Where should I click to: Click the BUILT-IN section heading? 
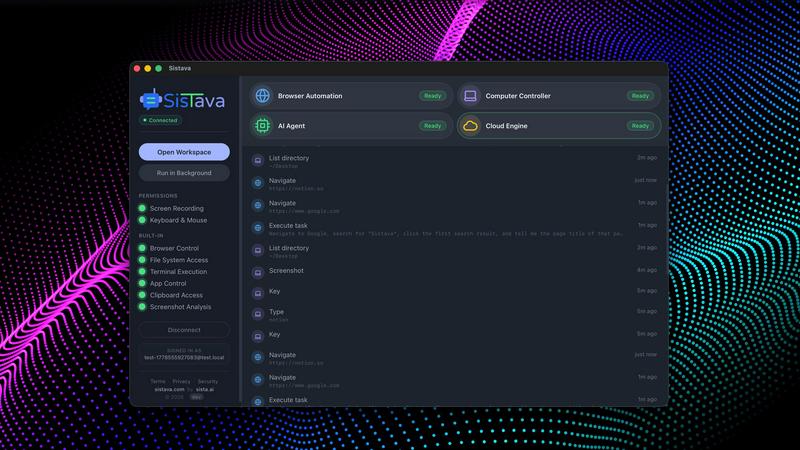point(151,236)
